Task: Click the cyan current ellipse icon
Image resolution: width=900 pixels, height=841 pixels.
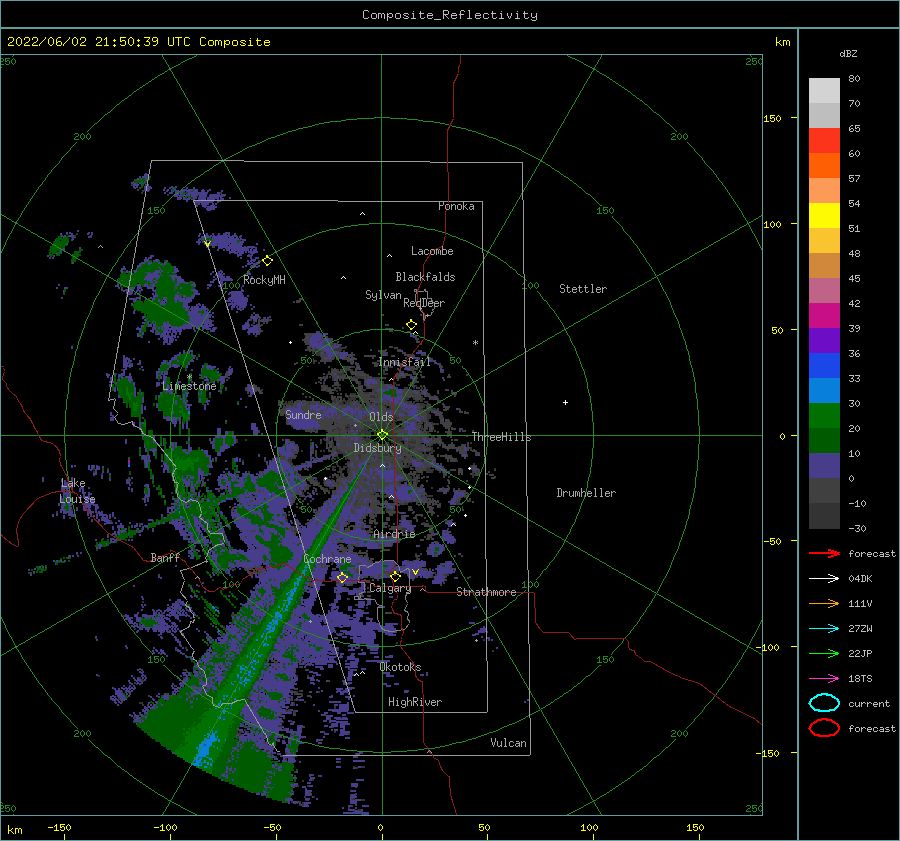Action: [824, 703]
